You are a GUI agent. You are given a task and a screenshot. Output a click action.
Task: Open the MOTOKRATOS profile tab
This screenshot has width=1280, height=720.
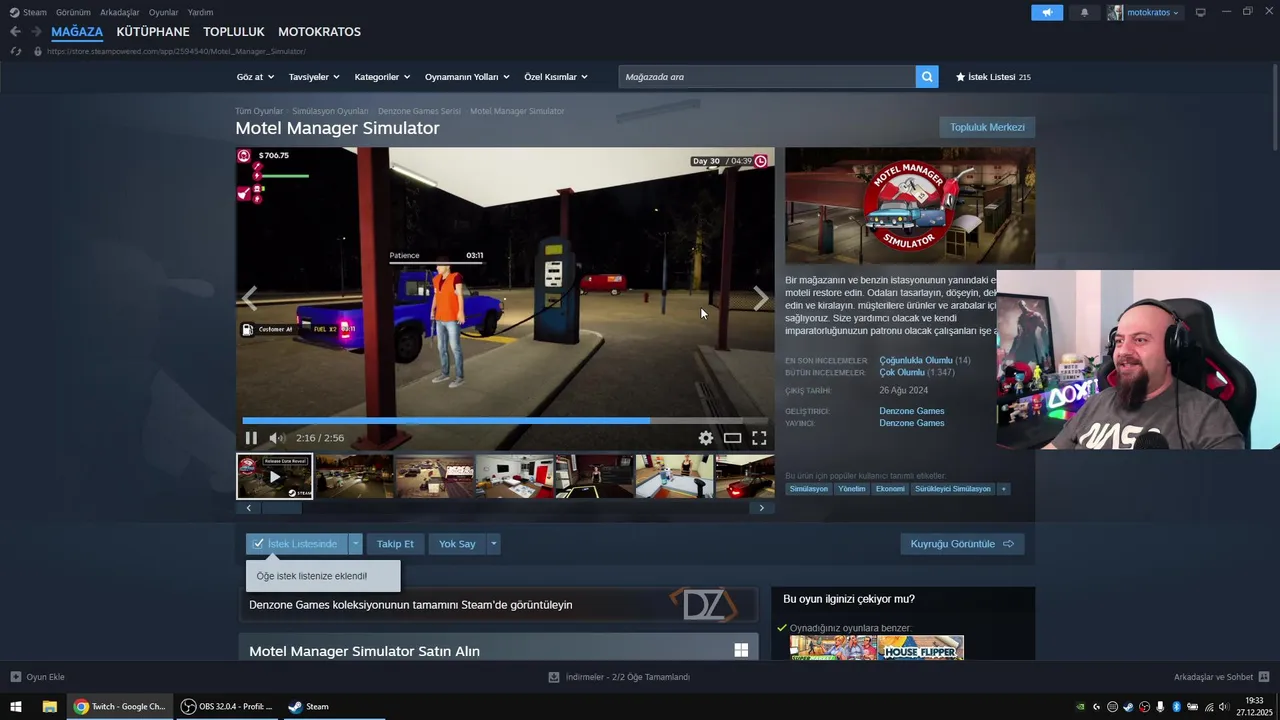(319, 32)
